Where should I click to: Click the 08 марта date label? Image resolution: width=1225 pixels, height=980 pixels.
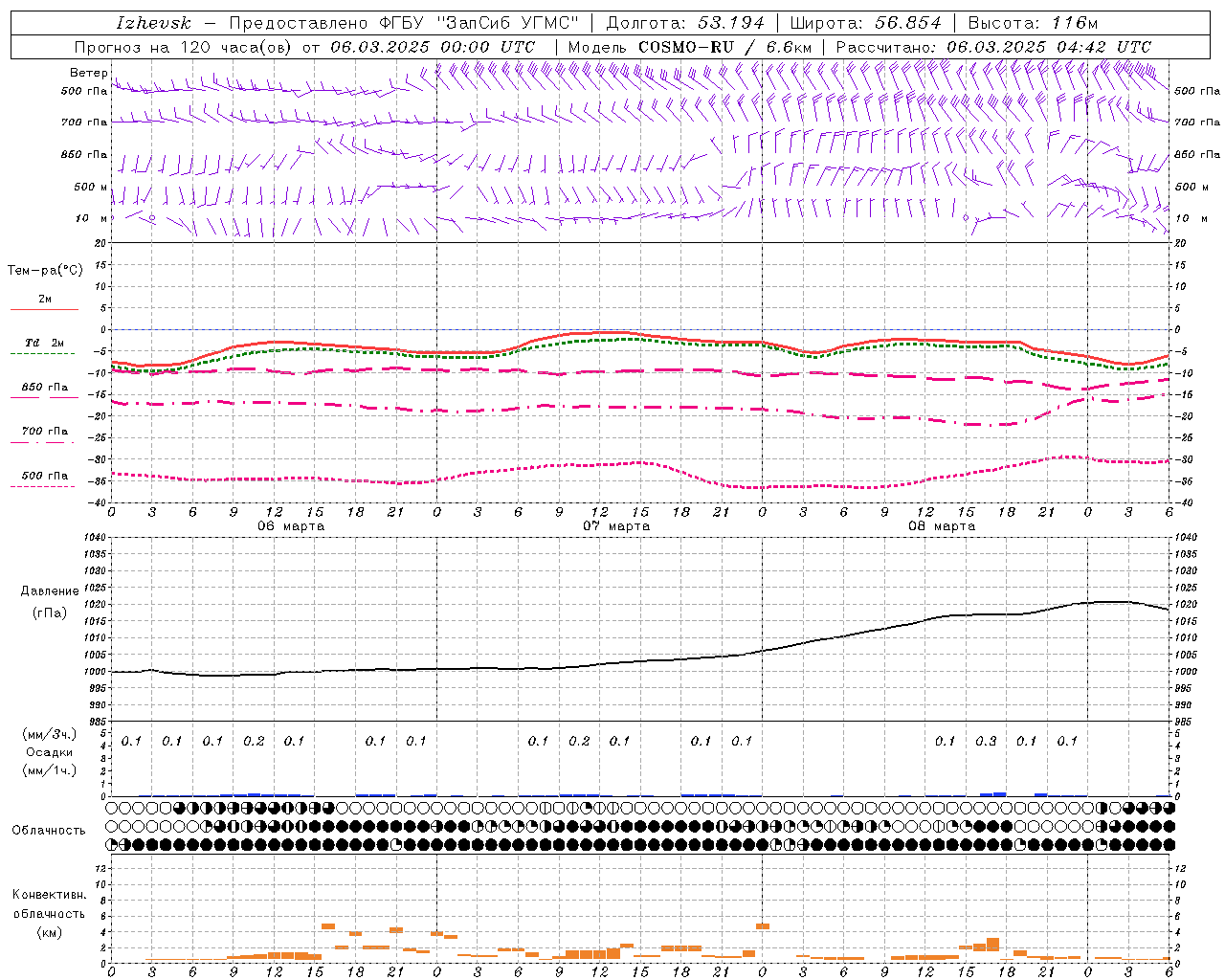pyautogui.click(x=942, y=526)
